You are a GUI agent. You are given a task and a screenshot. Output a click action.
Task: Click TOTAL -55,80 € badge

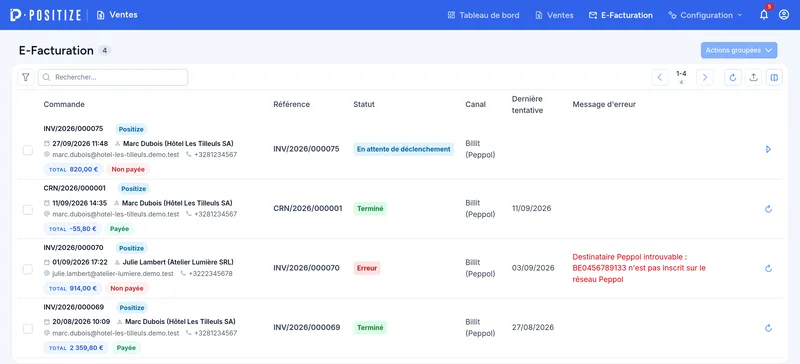point(72,229)
